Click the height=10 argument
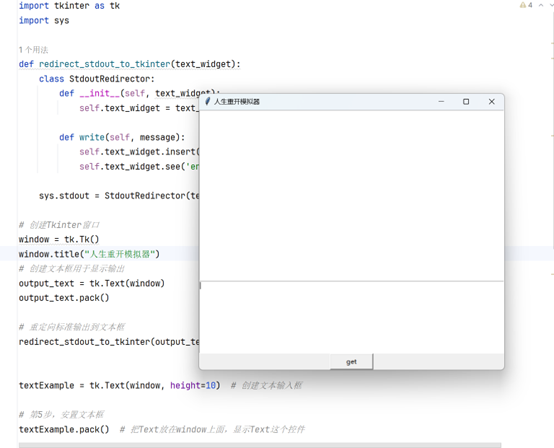 pyautogui.click(x=193, y=385)
